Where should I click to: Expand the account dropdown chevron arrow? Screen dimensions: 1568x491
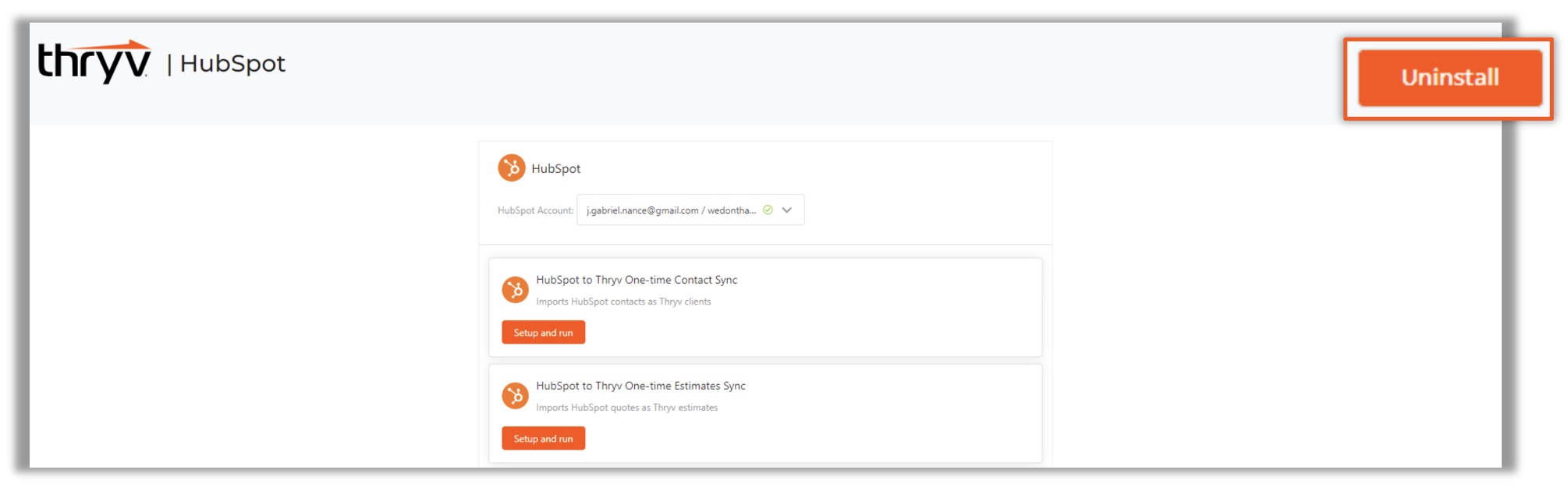[x=787, y=210]
